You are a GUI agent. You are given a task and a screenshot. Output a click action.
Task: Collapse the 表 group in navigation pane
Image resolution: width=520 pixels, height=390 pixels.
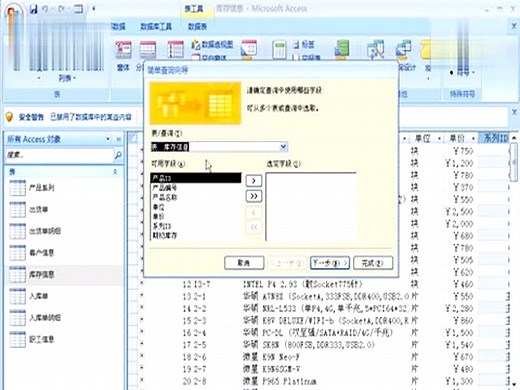115,172
